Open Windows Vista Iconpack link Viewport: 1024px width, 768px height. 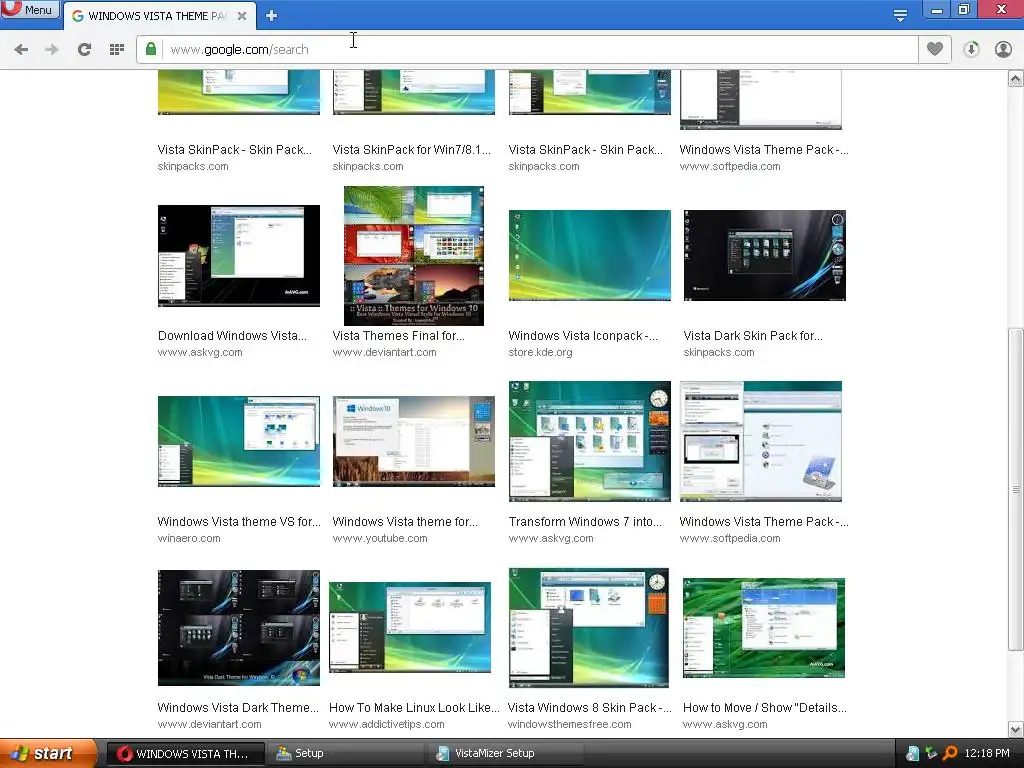[583, 336]
